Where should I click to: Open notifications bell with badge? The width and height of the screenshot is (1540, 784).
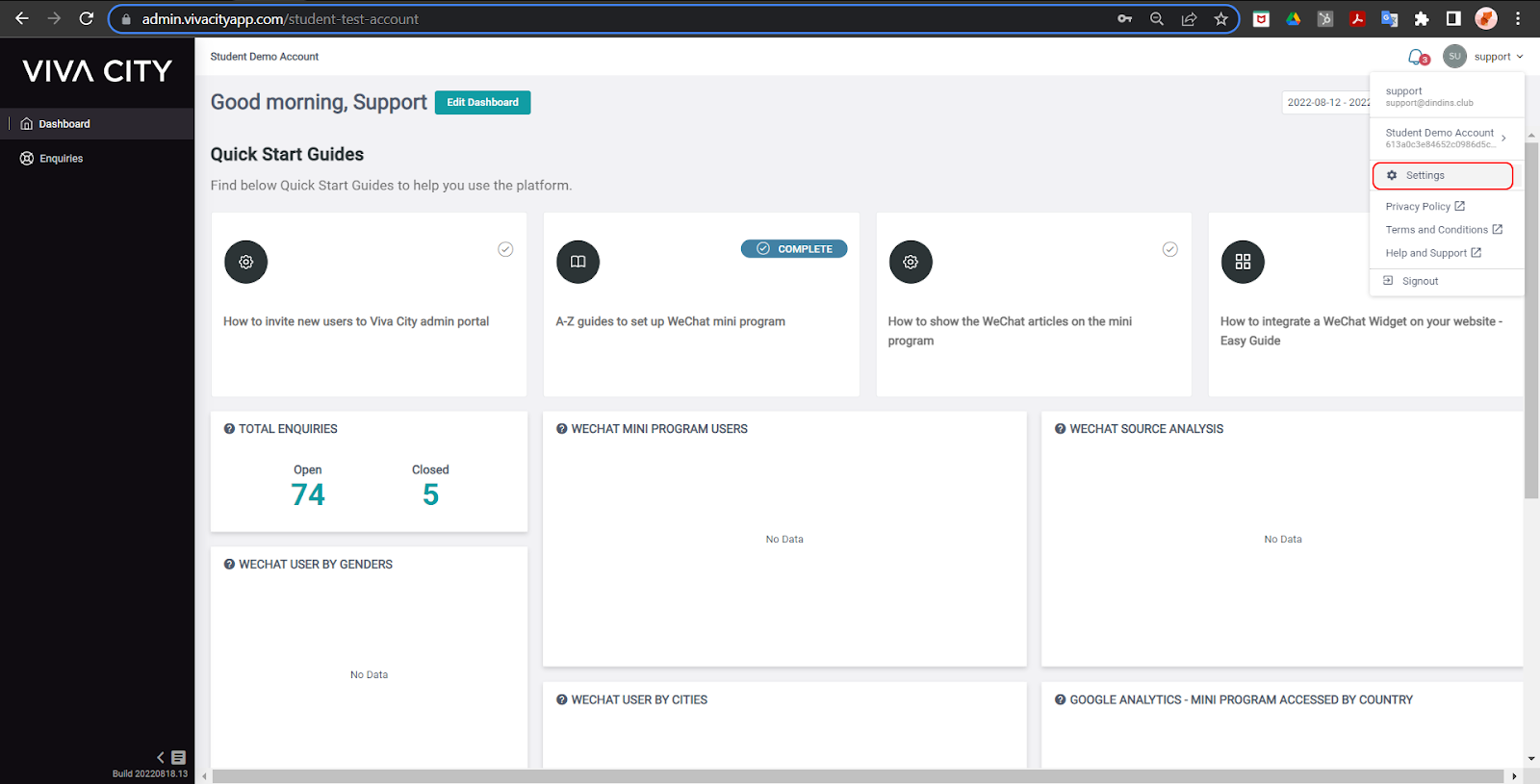1418,57
